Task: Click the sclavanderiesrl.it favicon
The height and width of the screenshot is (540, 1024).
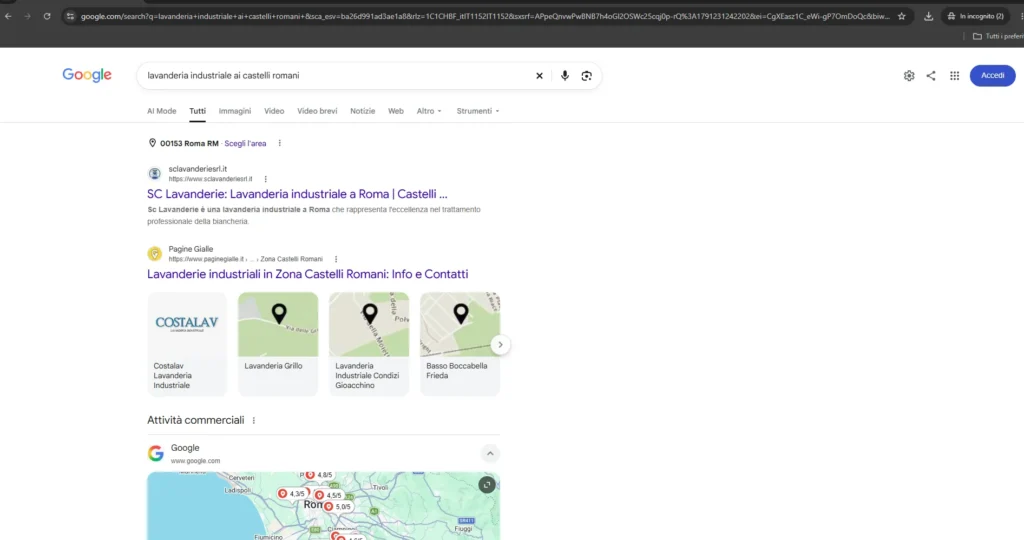Action: click(x=155, y=174)
